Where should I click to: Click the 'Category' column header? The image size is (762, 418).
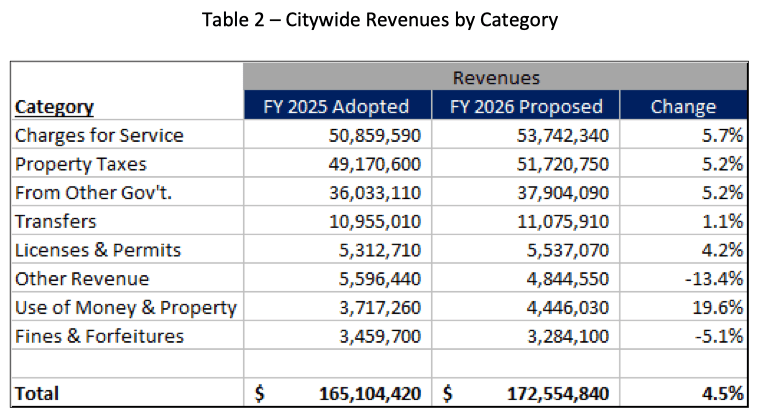pos(54,107)
